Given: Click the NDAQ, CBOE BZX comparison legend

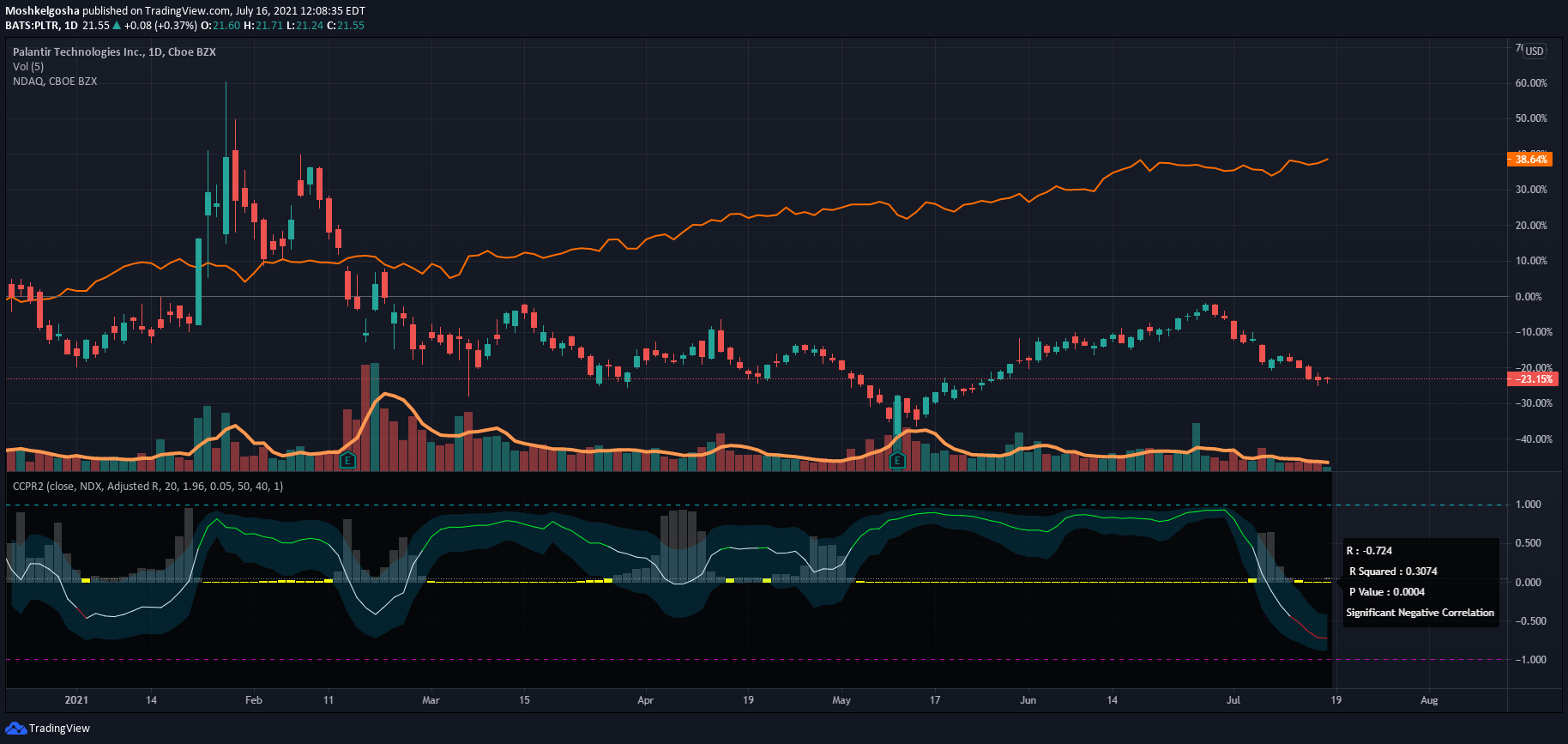Looking at the screenshot, I should click(55, 82).
